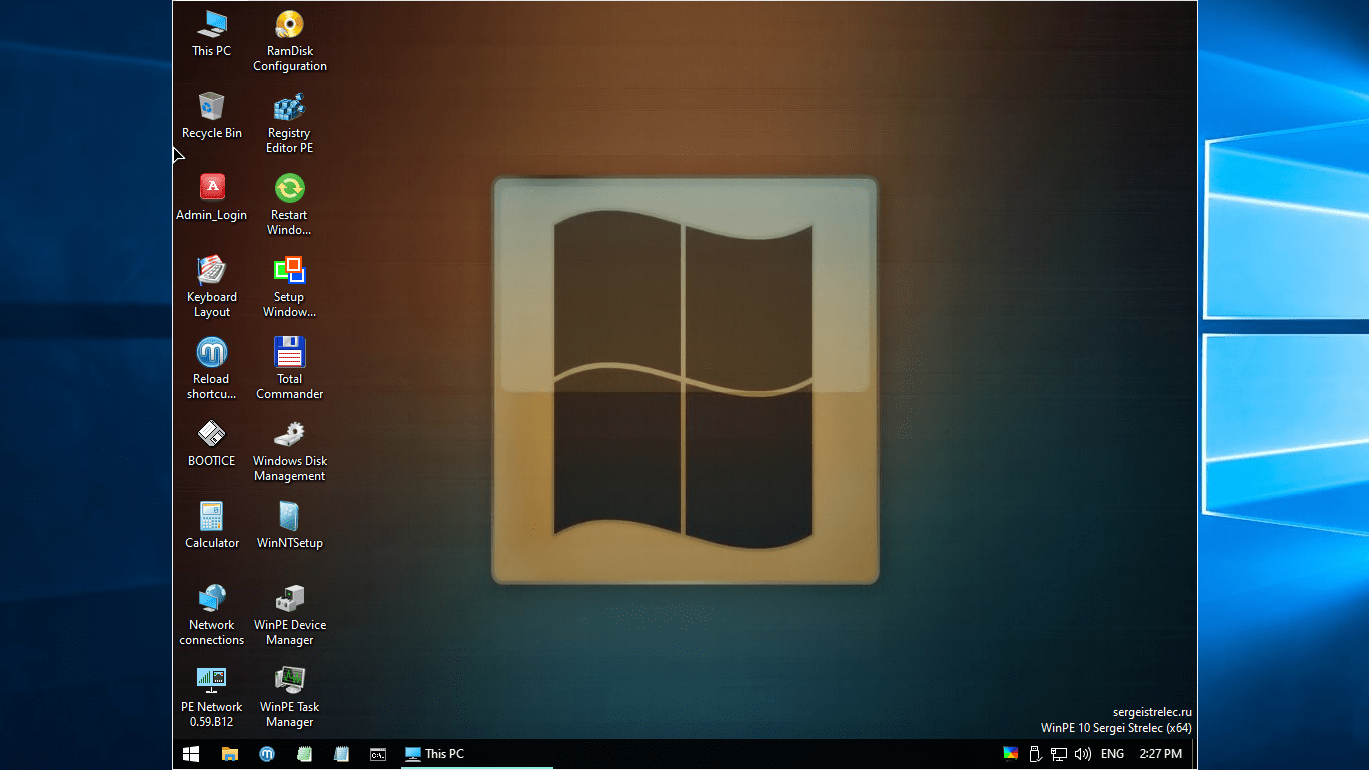This screenshot has width=1369, height=770.
Task: Open the Start menu
Action: (x=191, y=754)
